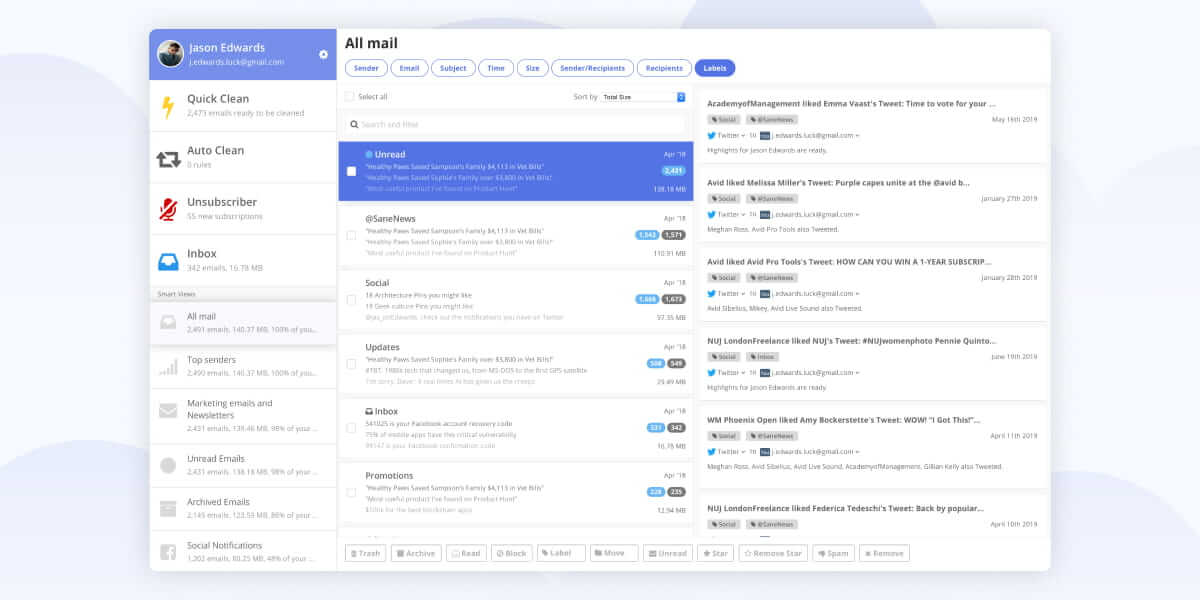1200x600 pixels.
Task: Click the Marketing emails envelope icon
Action: (168, 410)
